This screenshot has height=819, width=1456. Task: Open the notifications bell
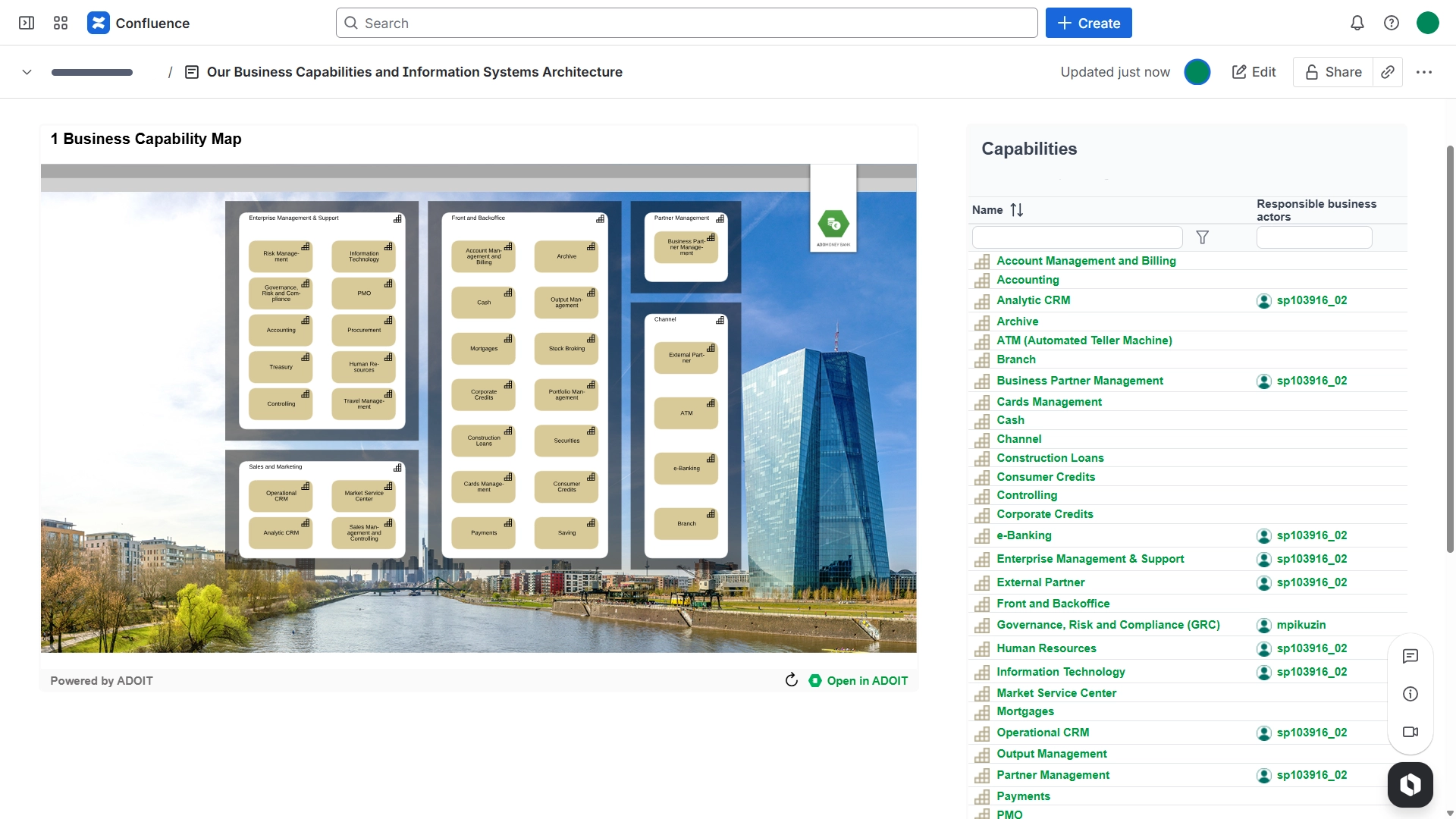pyautogui.click(x=1357, y=23)
